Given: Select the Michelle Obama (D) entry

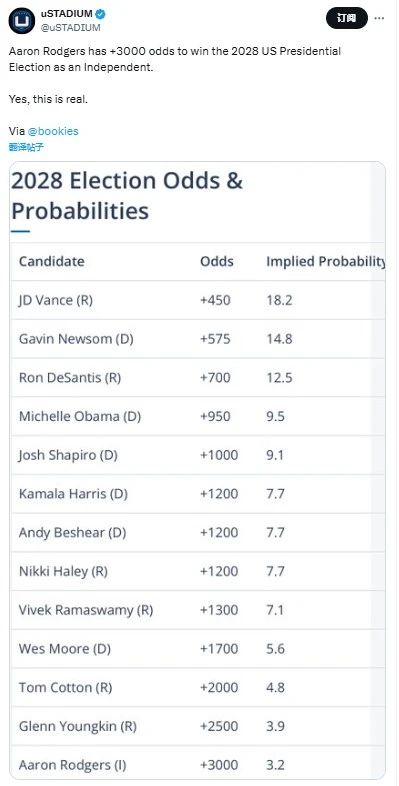Looking at the screenshot, I should (80, 417).
